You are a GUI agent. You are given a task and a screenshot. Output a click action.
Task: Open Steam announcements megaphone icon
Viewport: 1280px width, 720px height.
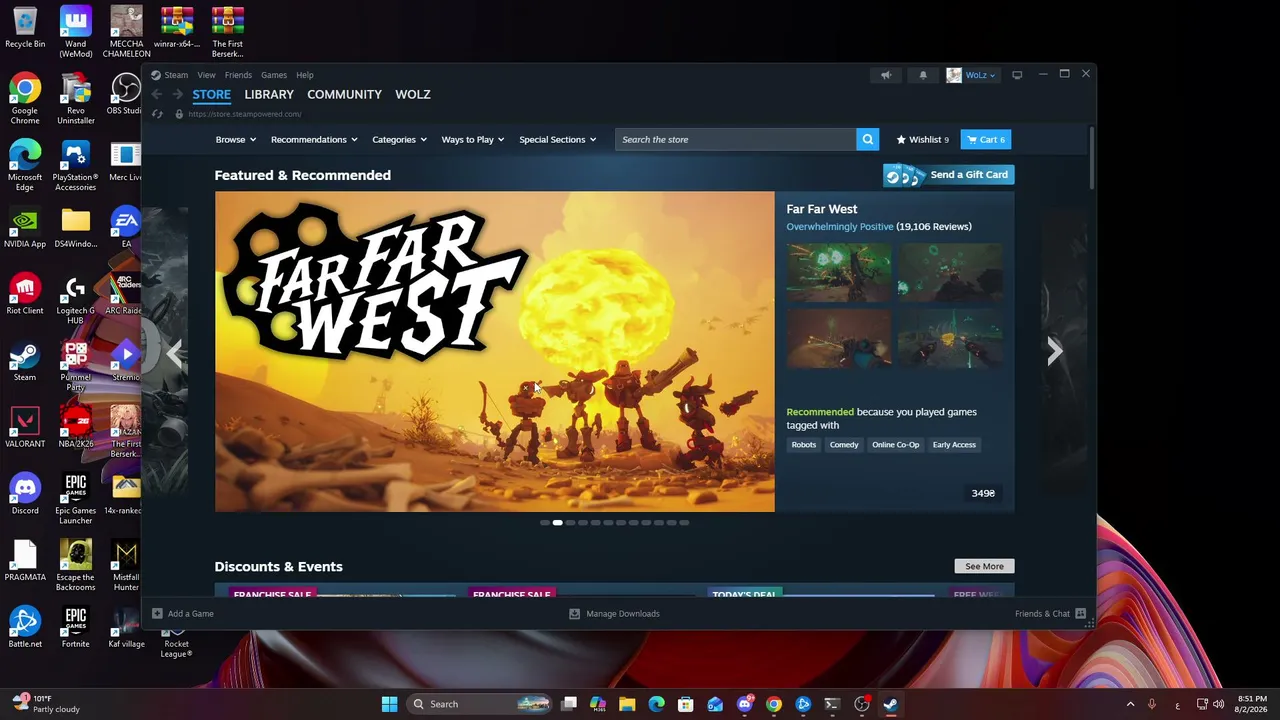click(886, 75)
